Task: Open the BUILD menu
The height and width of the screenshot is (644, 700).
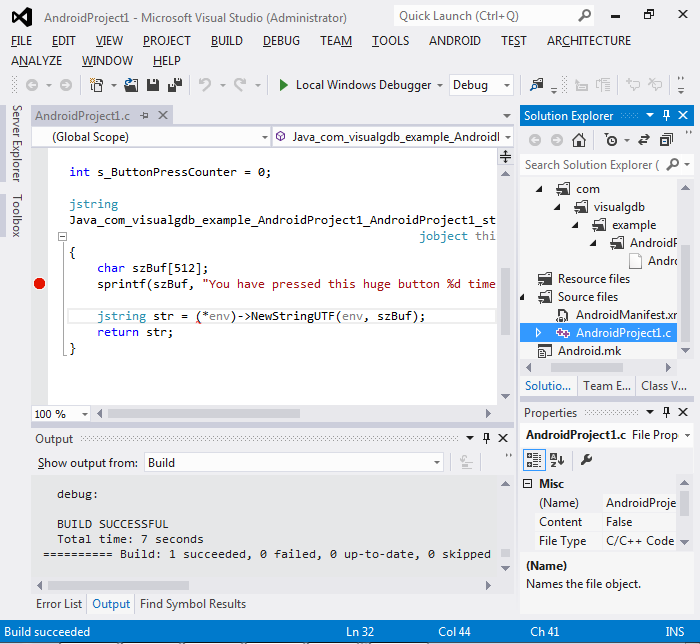Action: [227, 41]
